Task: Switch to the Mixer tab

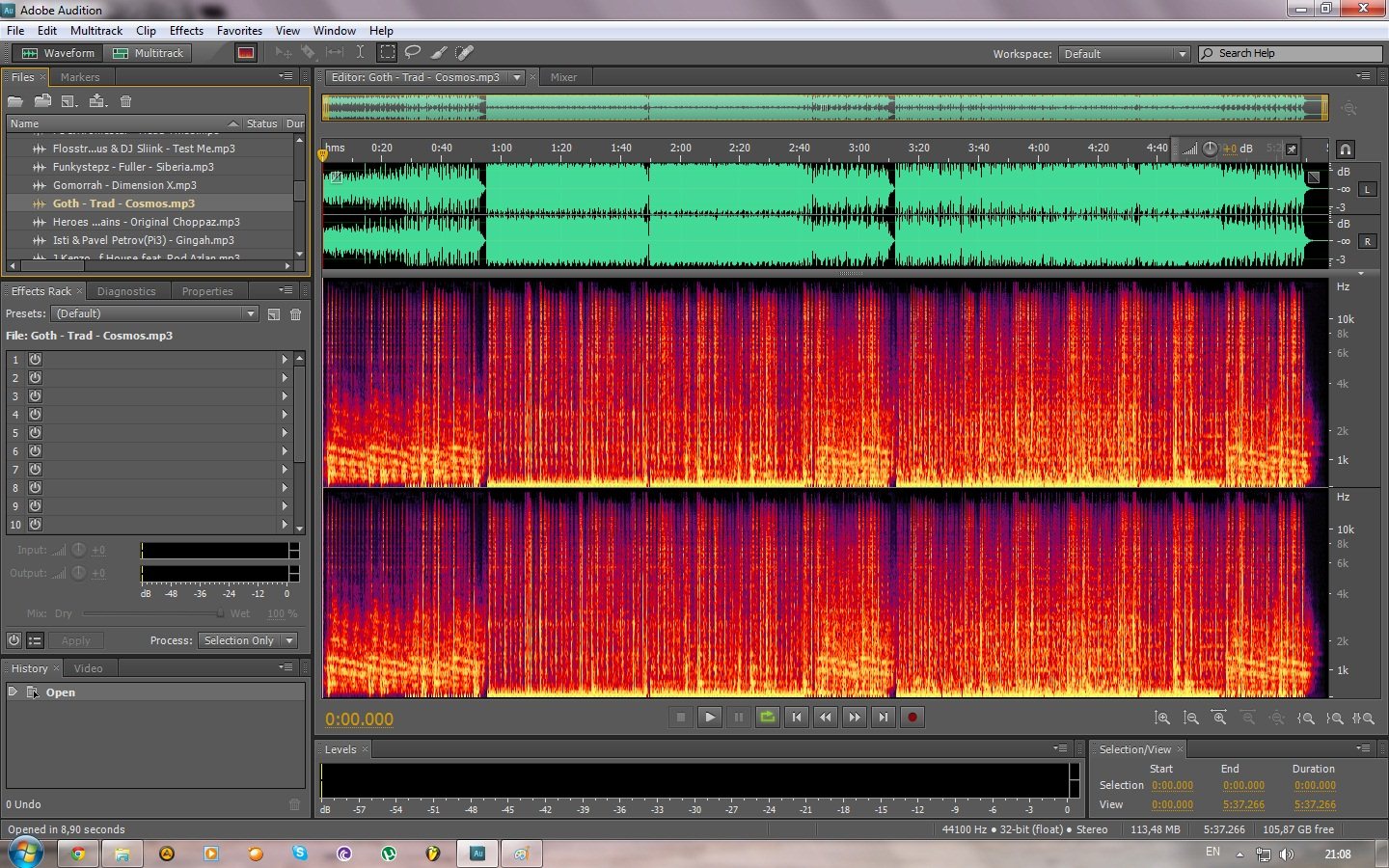Action: (x=563, y=77)
